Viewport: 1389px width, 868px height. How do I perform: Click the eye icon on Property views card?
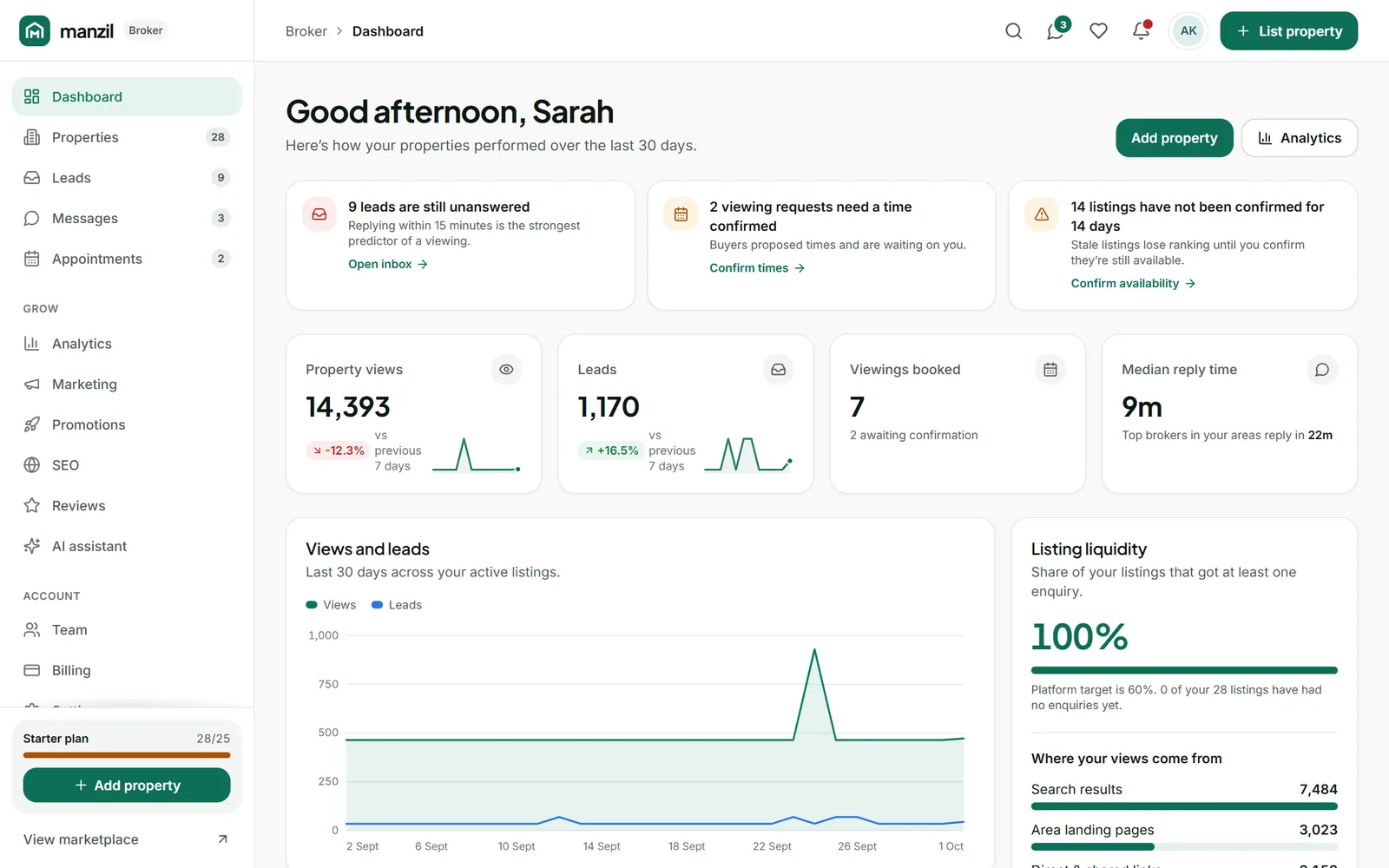point(506,370)
